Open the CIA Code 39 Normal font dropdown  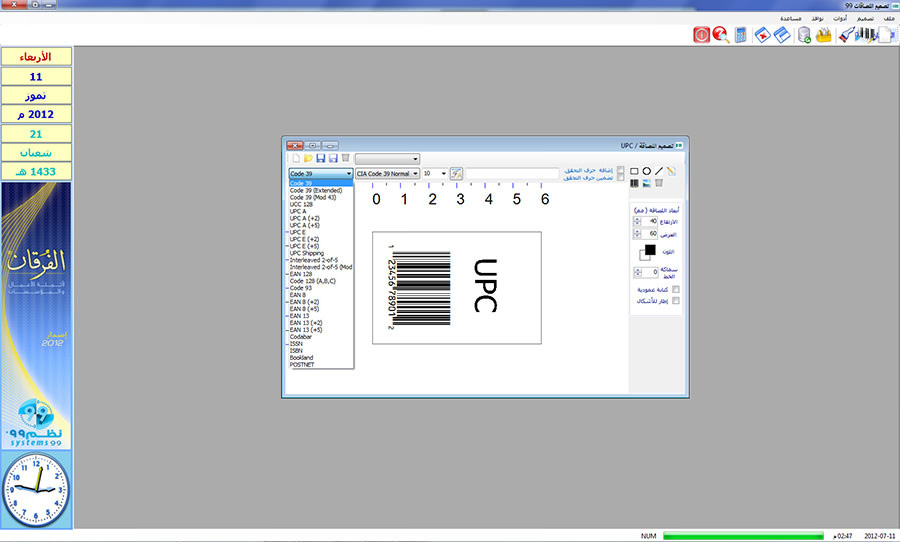(387, 173)
